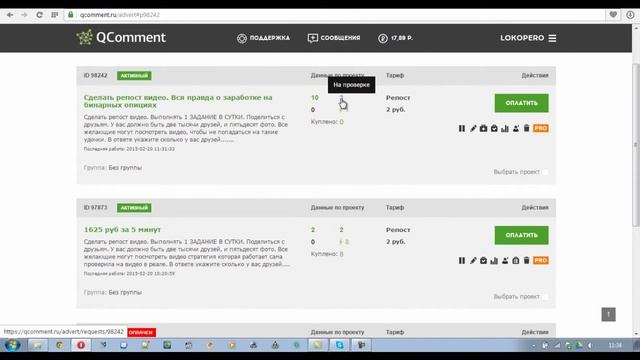Click the 'ID 98242' label
The image size is (640, 360).
pyautogui.click(x=96, y=76)
